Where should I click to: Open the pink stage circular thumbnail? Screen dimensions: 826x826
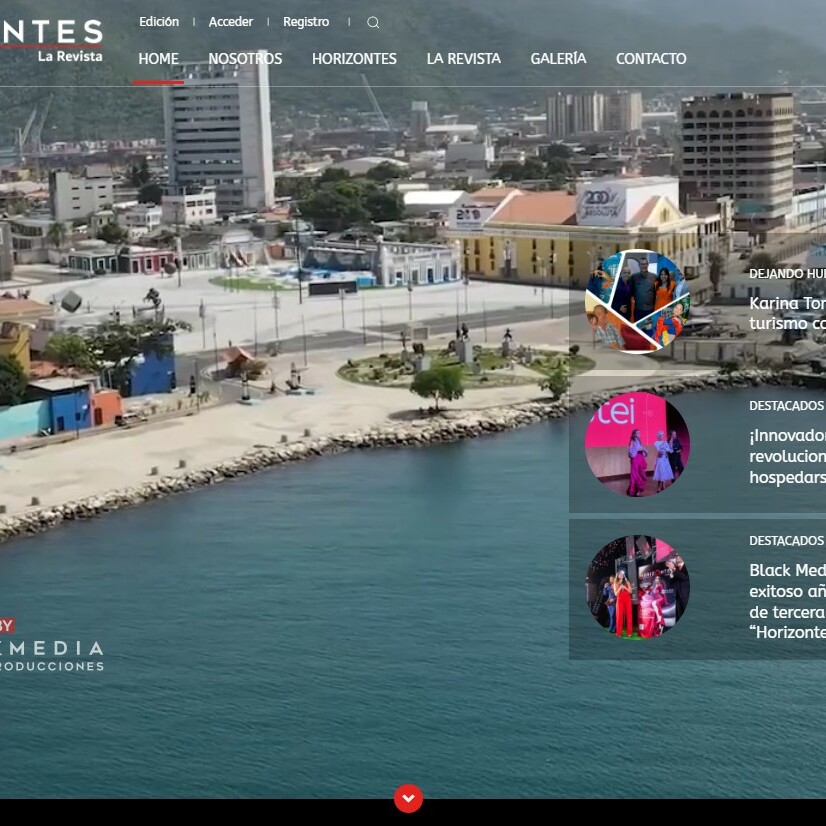point(637,444)
